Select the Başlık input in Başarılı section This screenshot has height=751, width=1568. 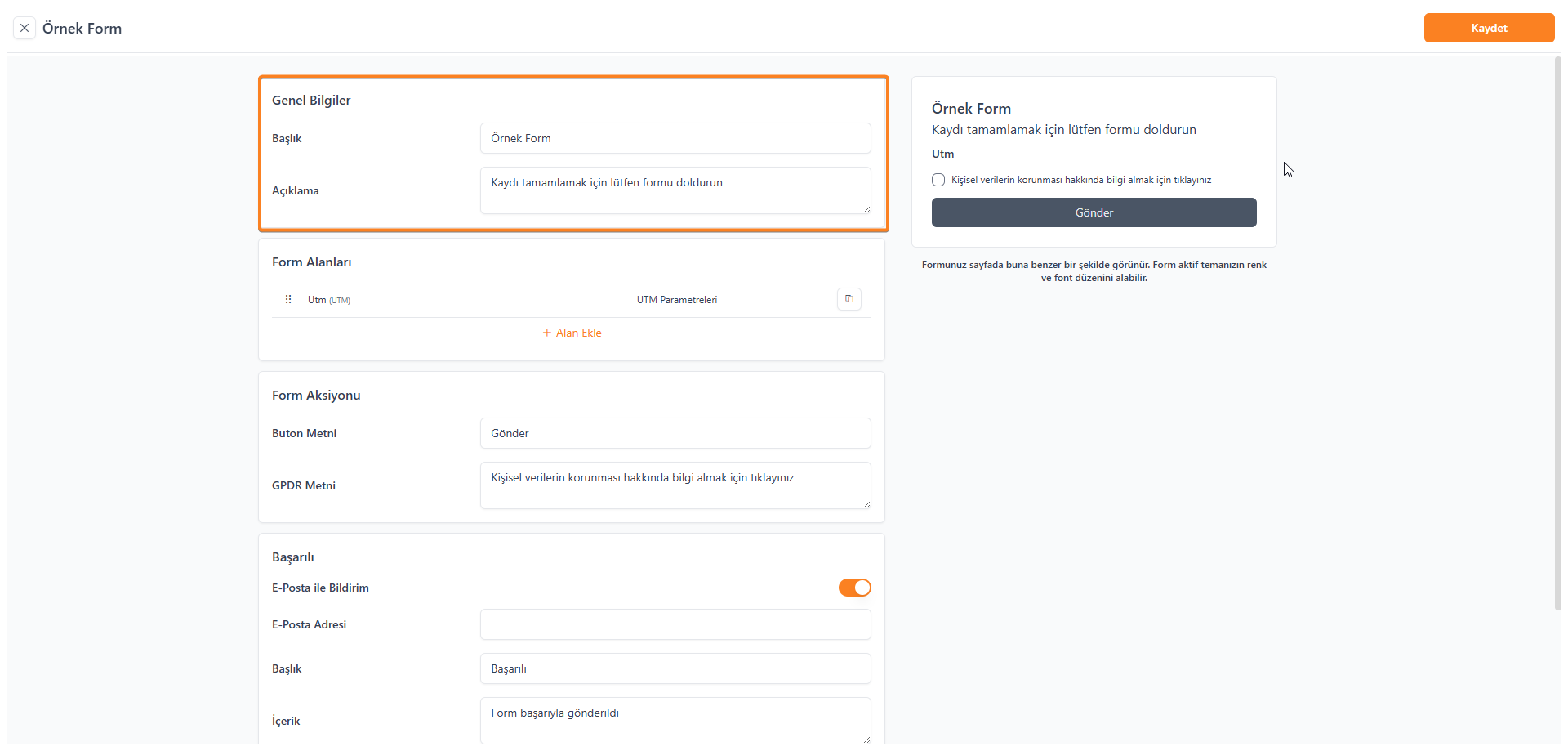pos(675,668)
